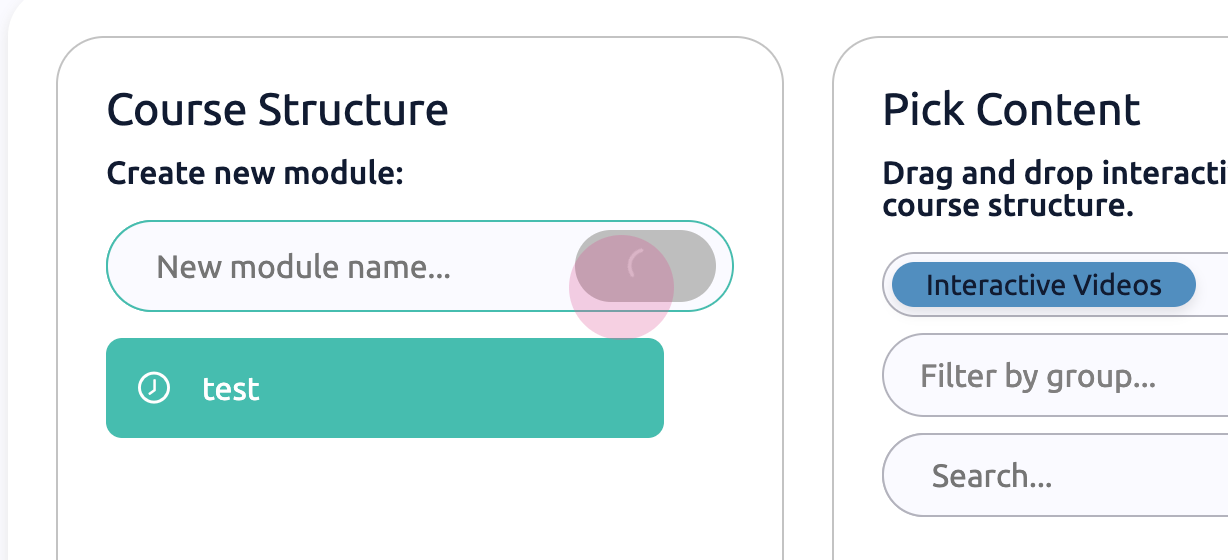This screenshot has height=560, width=1228.
Task: Focus the New module name field
Action: pos(340,266)
